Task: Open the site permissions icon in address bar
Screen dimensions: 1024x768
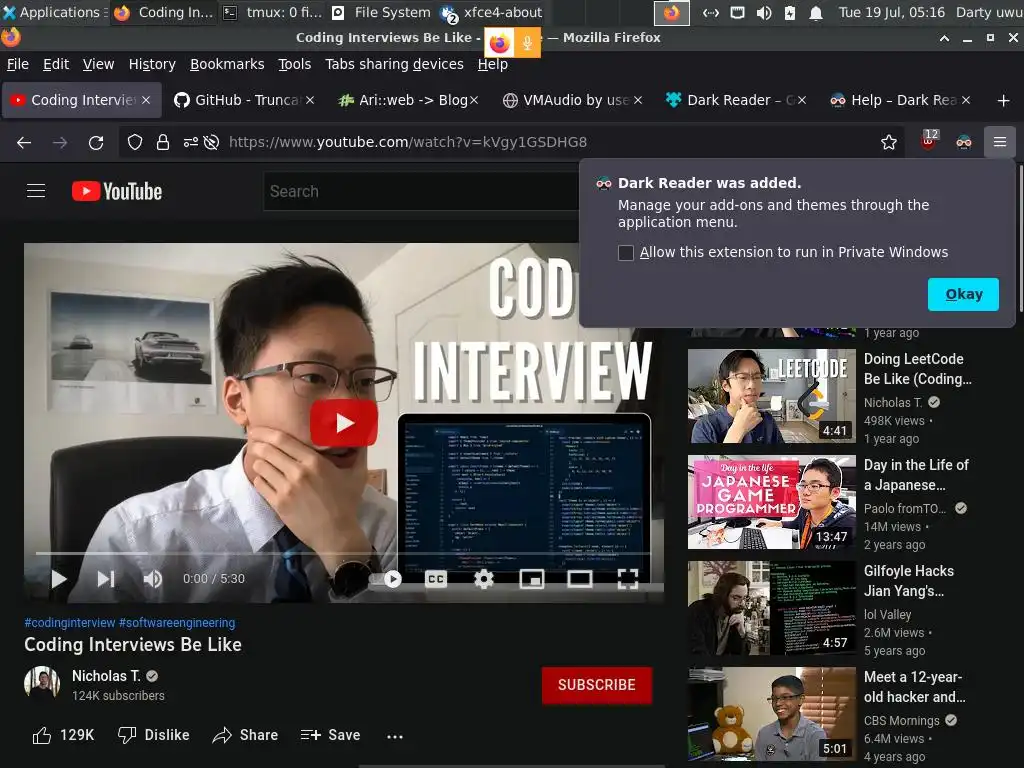Action: 190,142
